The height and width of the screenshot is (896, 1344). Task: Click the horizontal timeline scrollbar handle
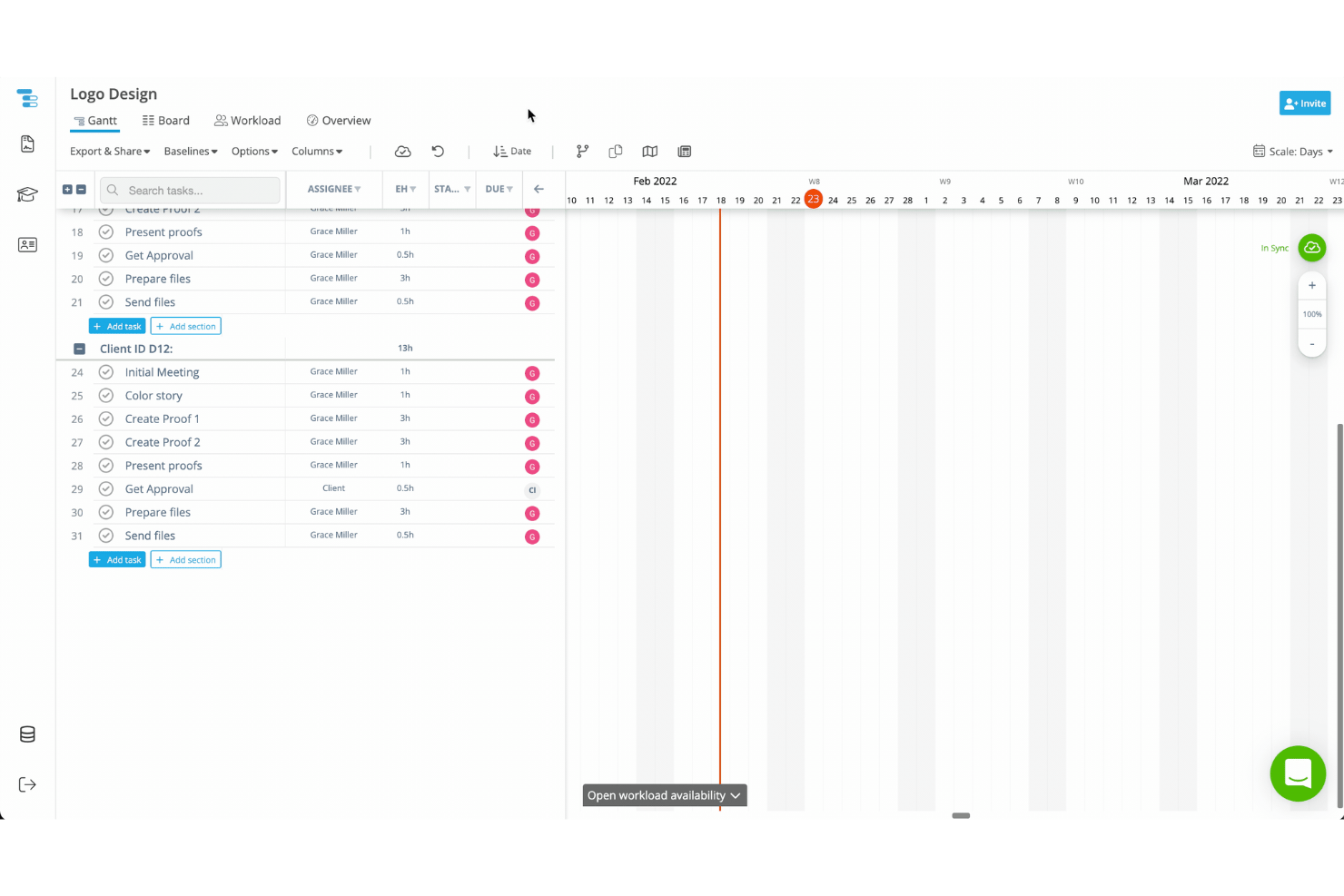coord(961,815)
